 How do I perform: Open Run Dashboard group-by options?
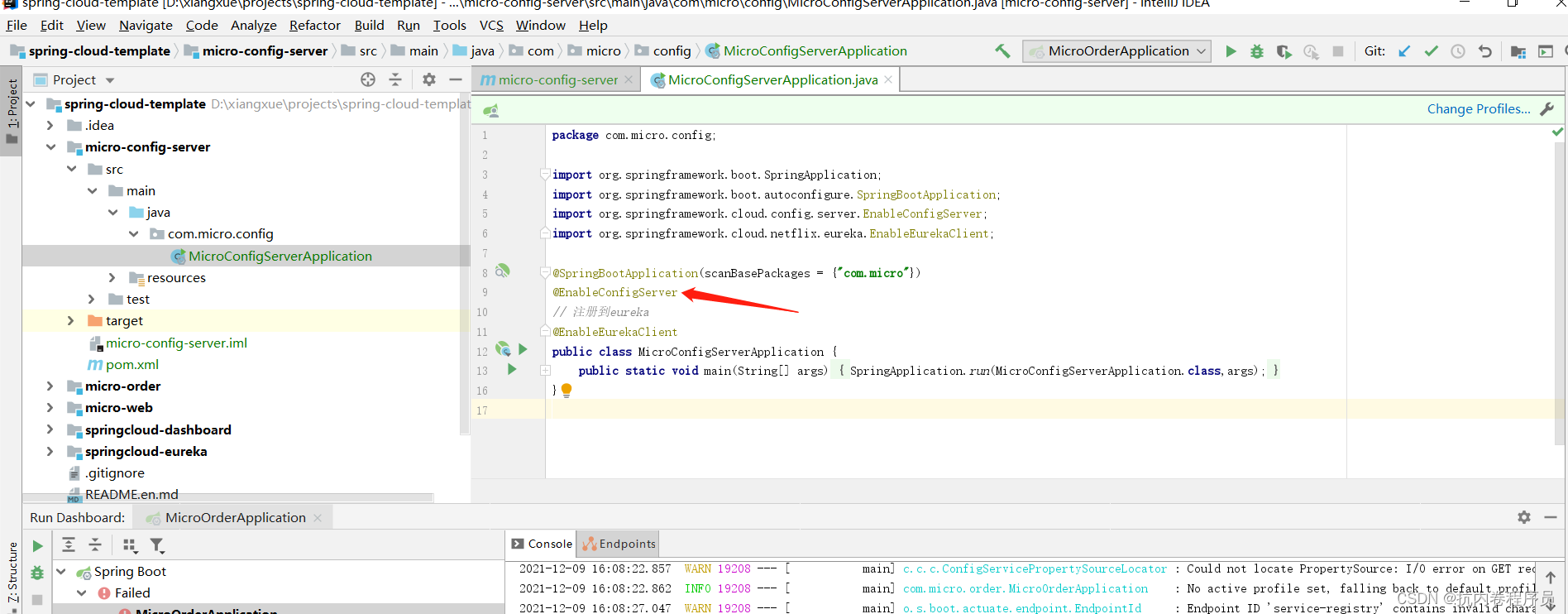tap(129, 544)
